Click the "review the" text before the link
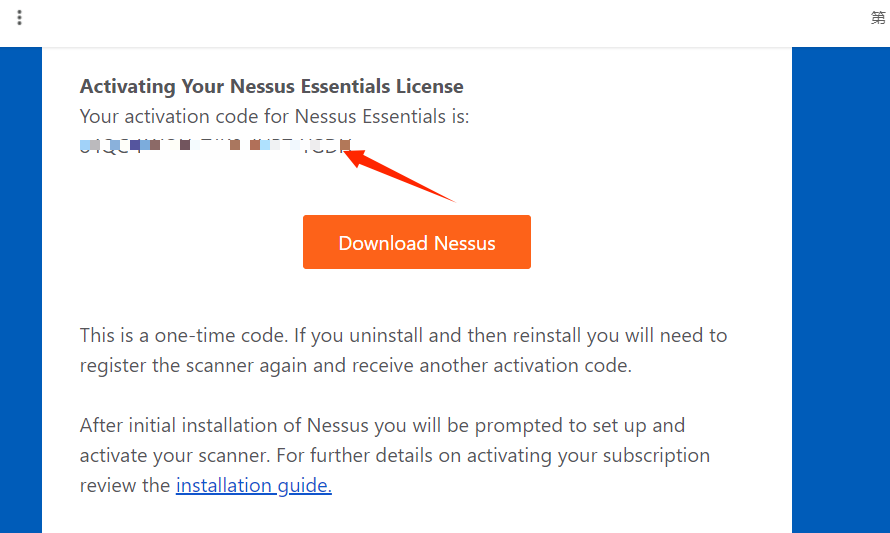This screenshot has width=890, height=533. pyautogui.click(x=125, y=486)
